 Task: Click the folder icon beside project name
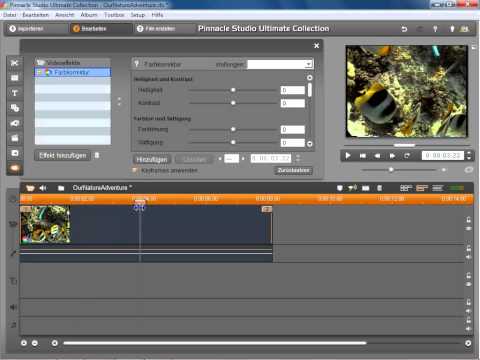61,188
